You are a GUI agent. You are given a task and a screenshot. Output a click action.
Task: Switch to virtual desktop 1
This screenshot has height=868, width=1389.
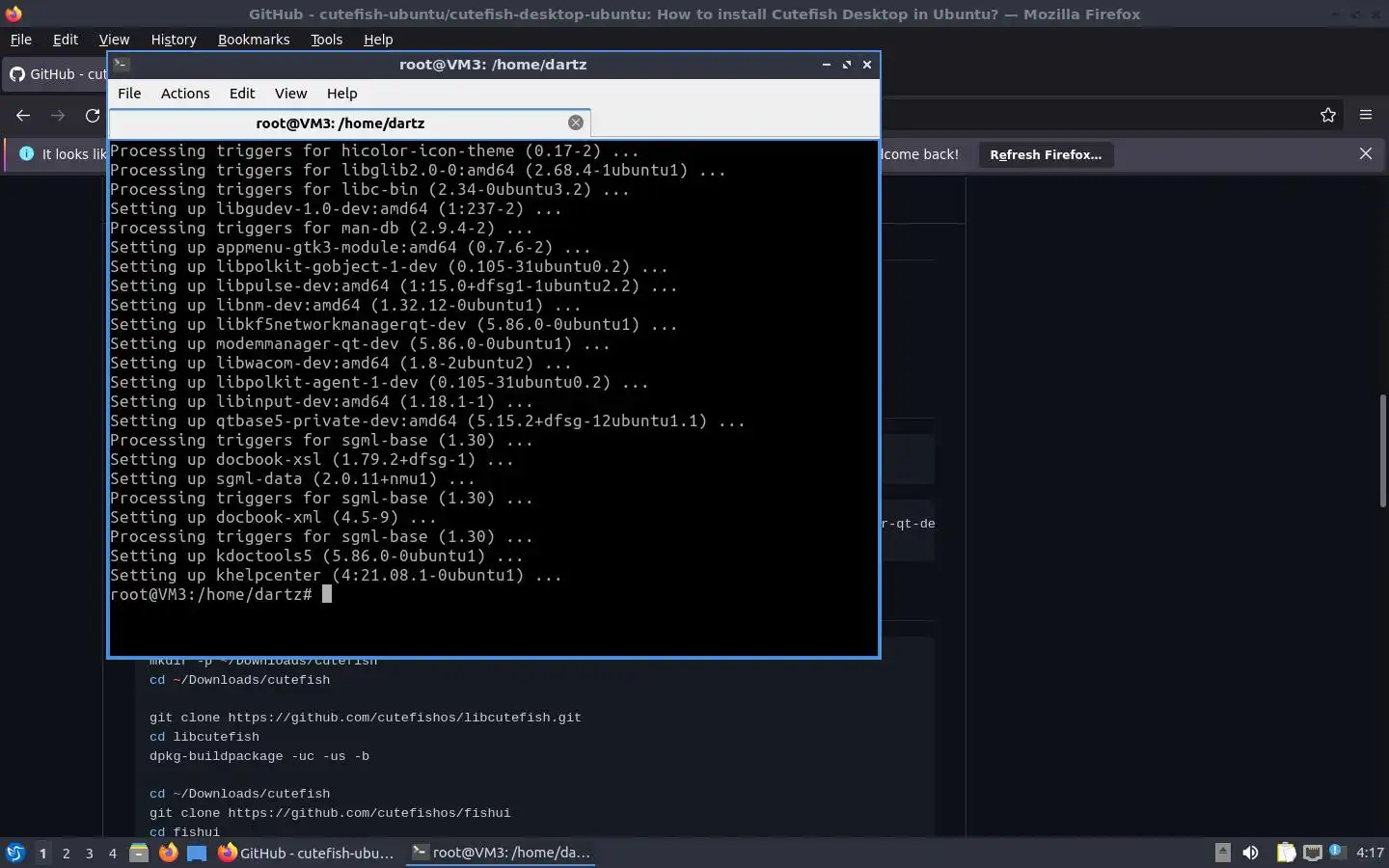pyautogui.click(x=42, y=853)
